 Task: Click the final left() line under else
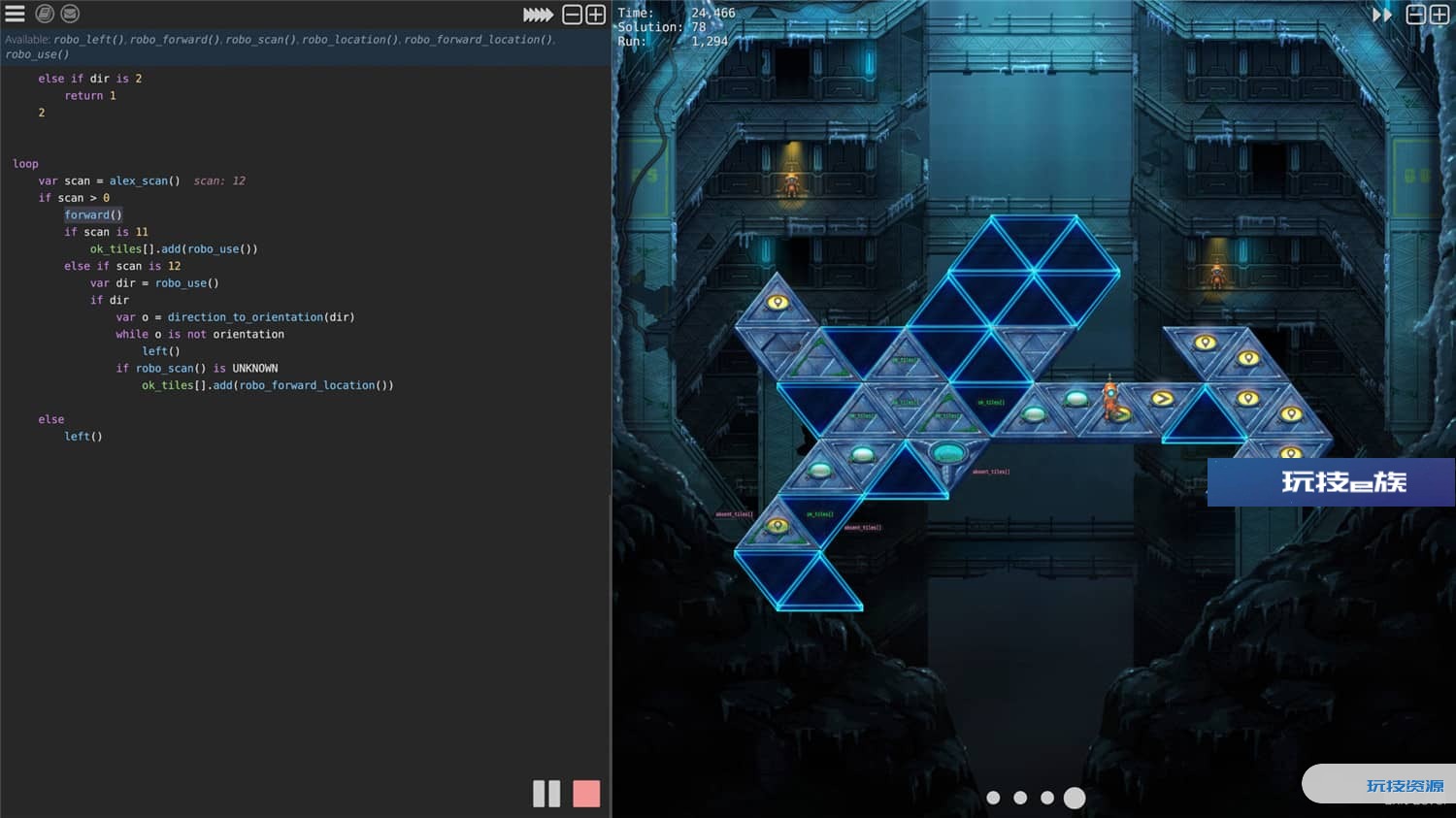point(83,437)
